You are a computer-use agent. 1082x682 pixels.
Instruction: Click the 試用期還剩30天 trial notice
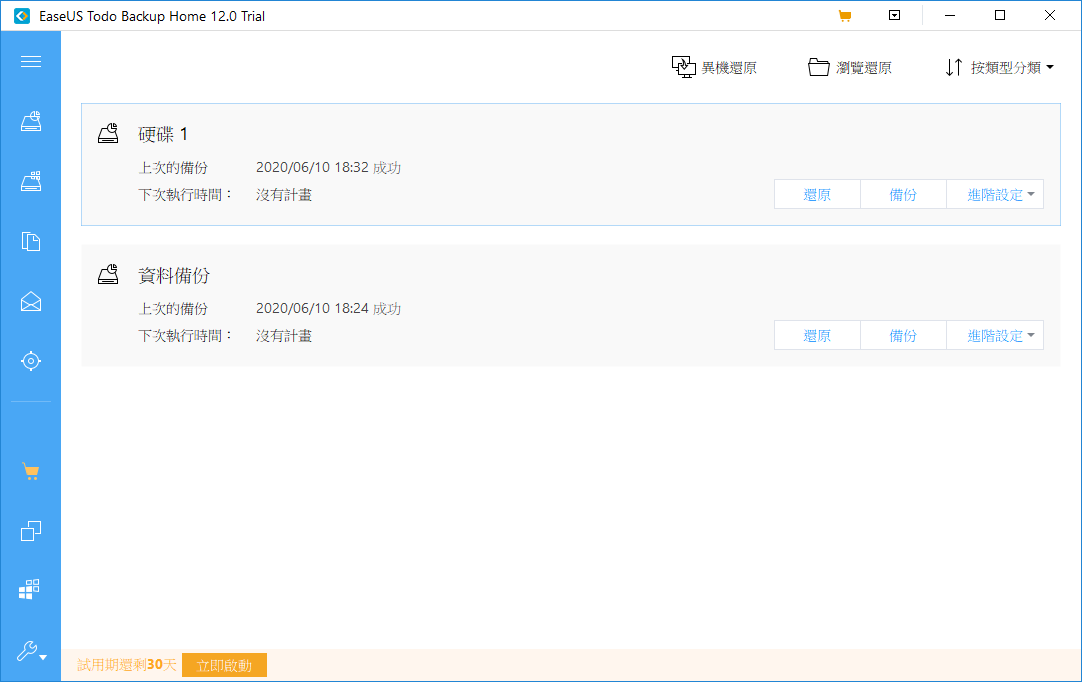point(127,665)
